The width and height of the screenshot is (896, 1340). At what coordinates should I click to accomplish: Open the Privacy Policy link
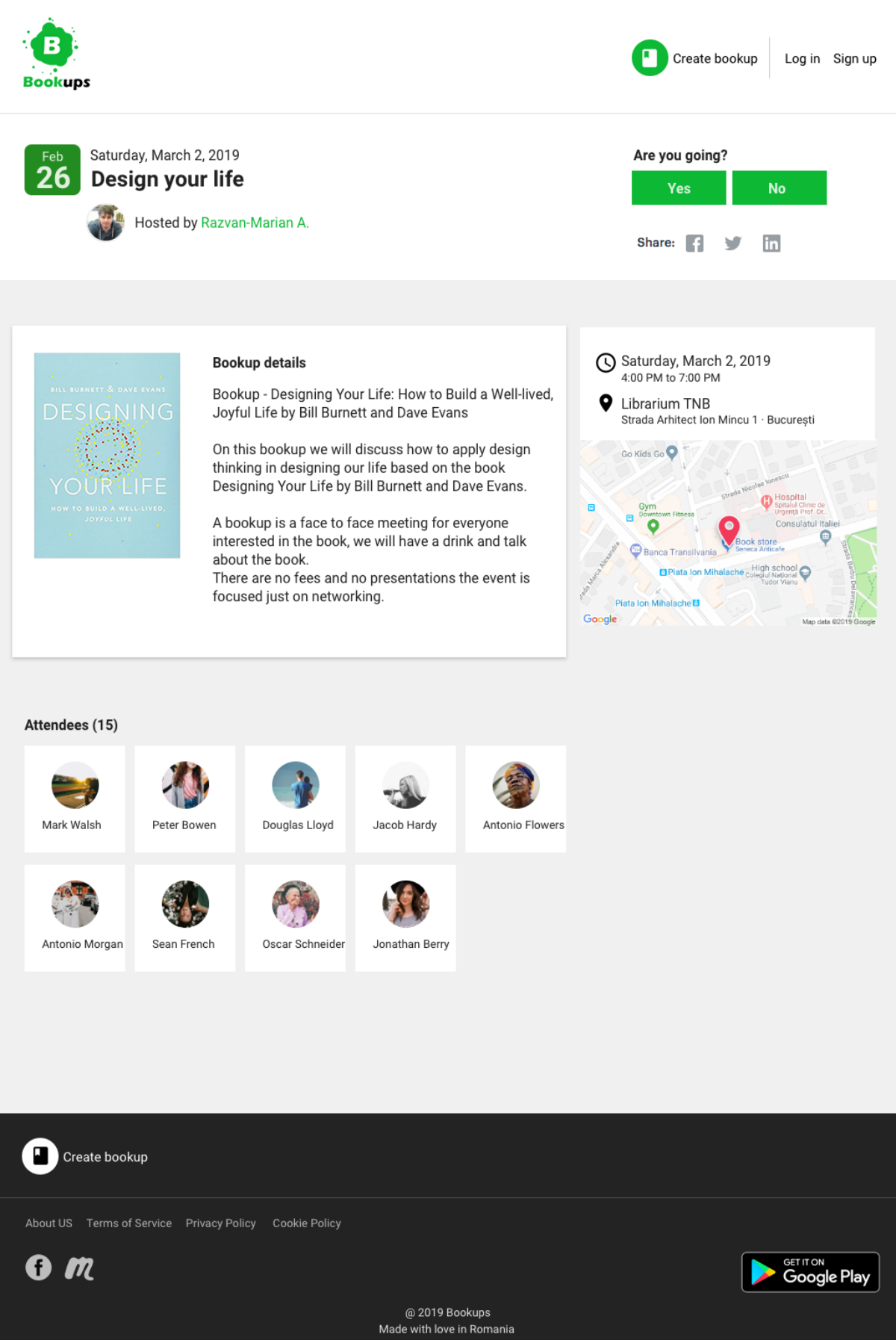point(221,1223)
